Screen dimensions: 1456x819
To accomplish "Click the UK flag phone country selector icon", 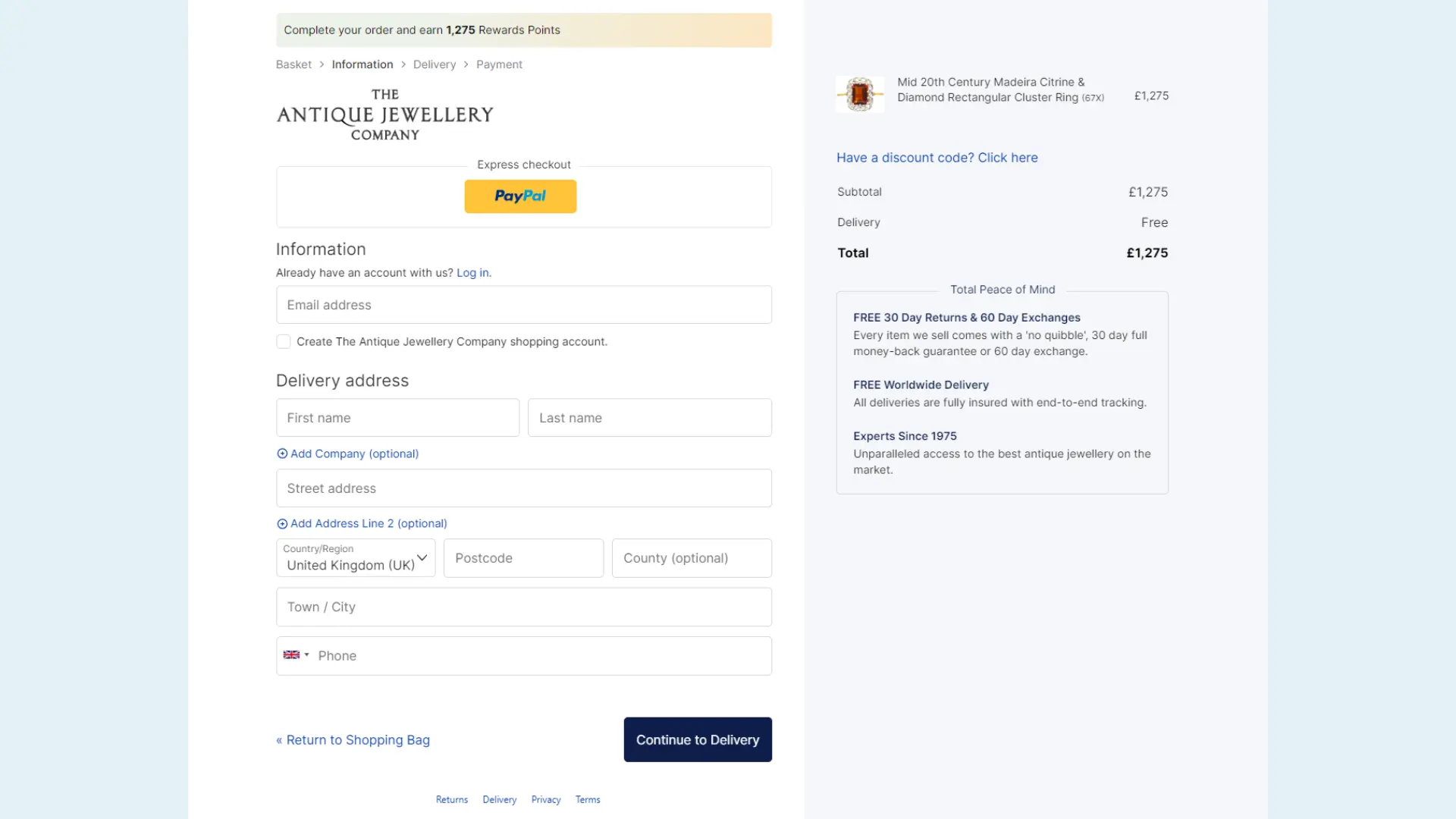I will (295, 654).
